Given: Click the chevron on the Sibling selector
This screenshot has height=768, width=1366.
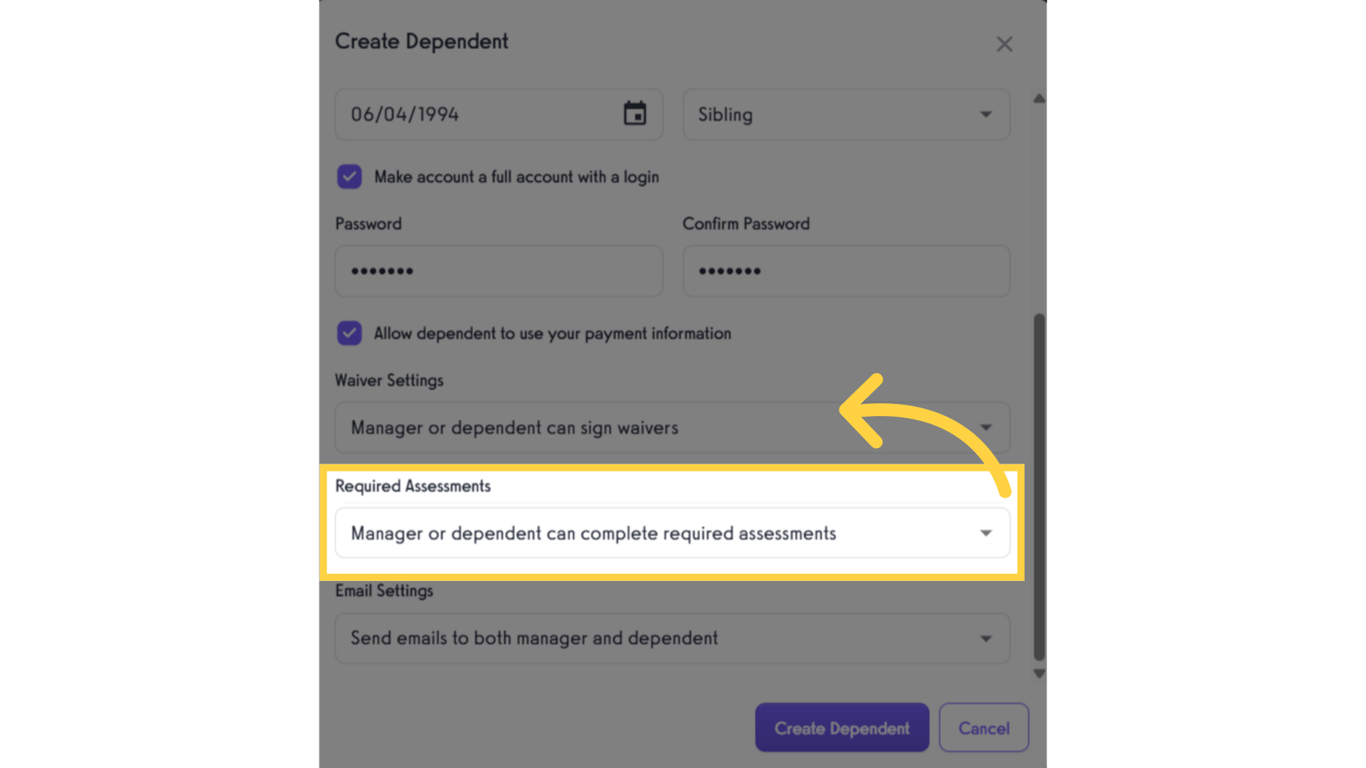Looking at the screenshot, I should (985, 114).
